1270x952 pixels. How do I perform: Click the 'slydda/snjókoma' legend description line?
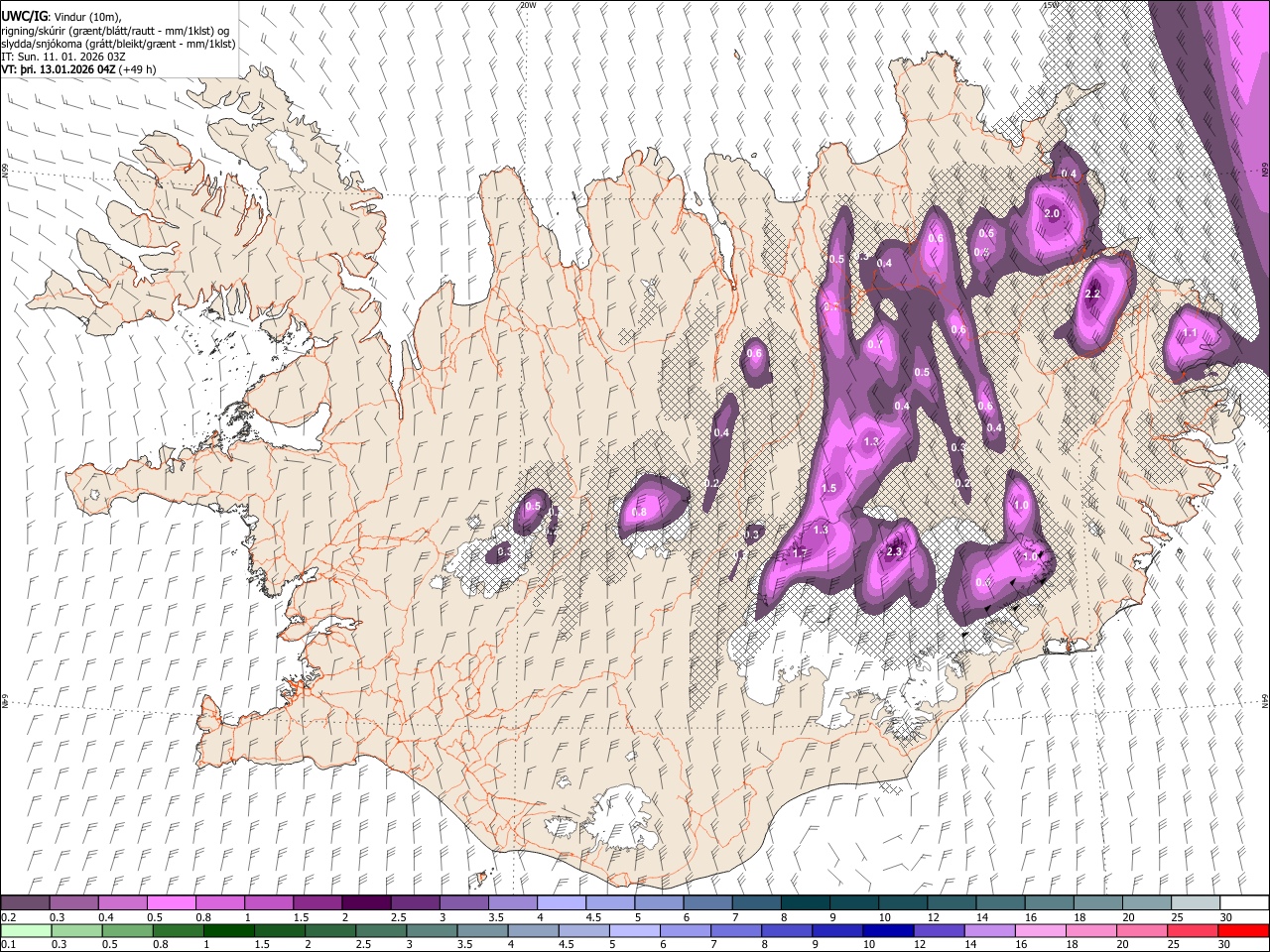tap(118, 45)
